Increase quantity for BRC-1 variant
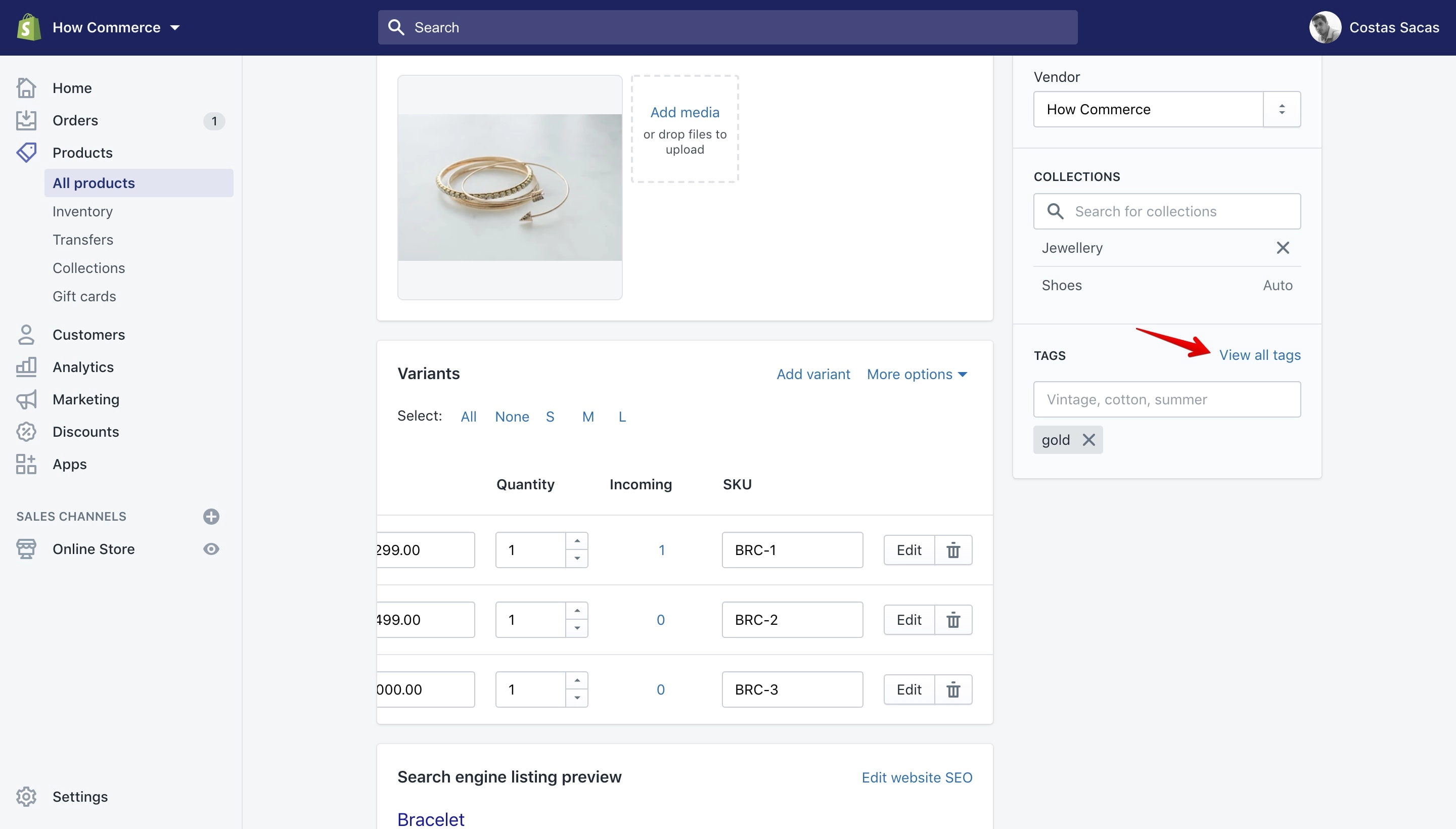This screenshot has height=829, width=1456. pos(577,541)
